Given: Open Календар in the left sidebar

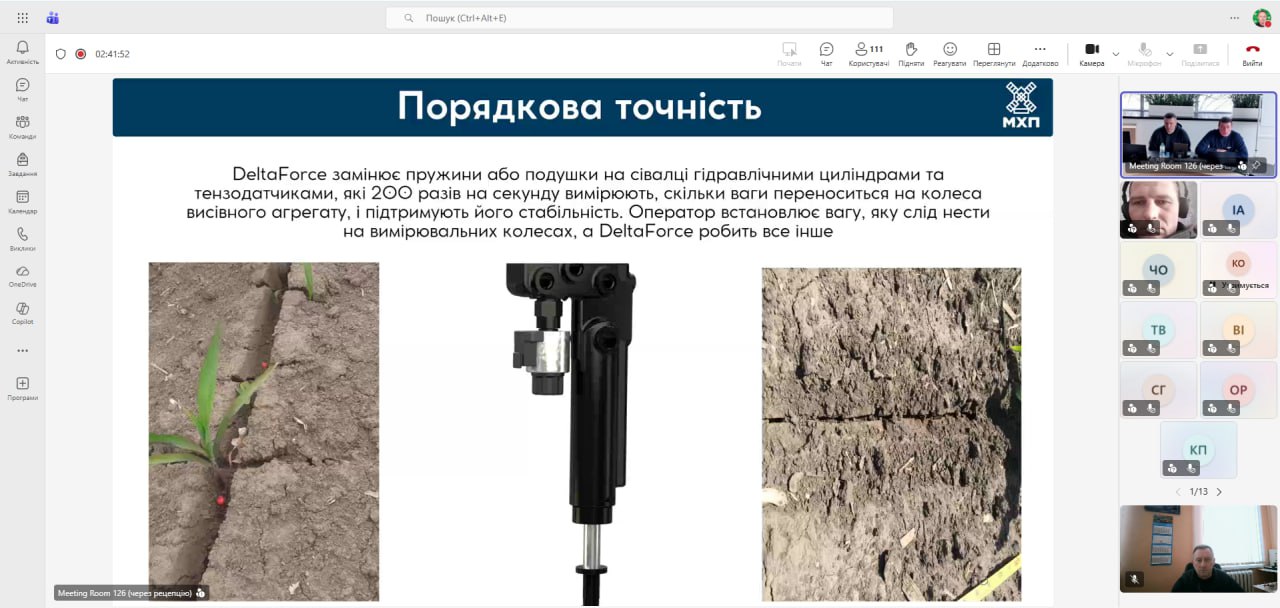Looking at the screenshot, I should [x=22, y=202].
